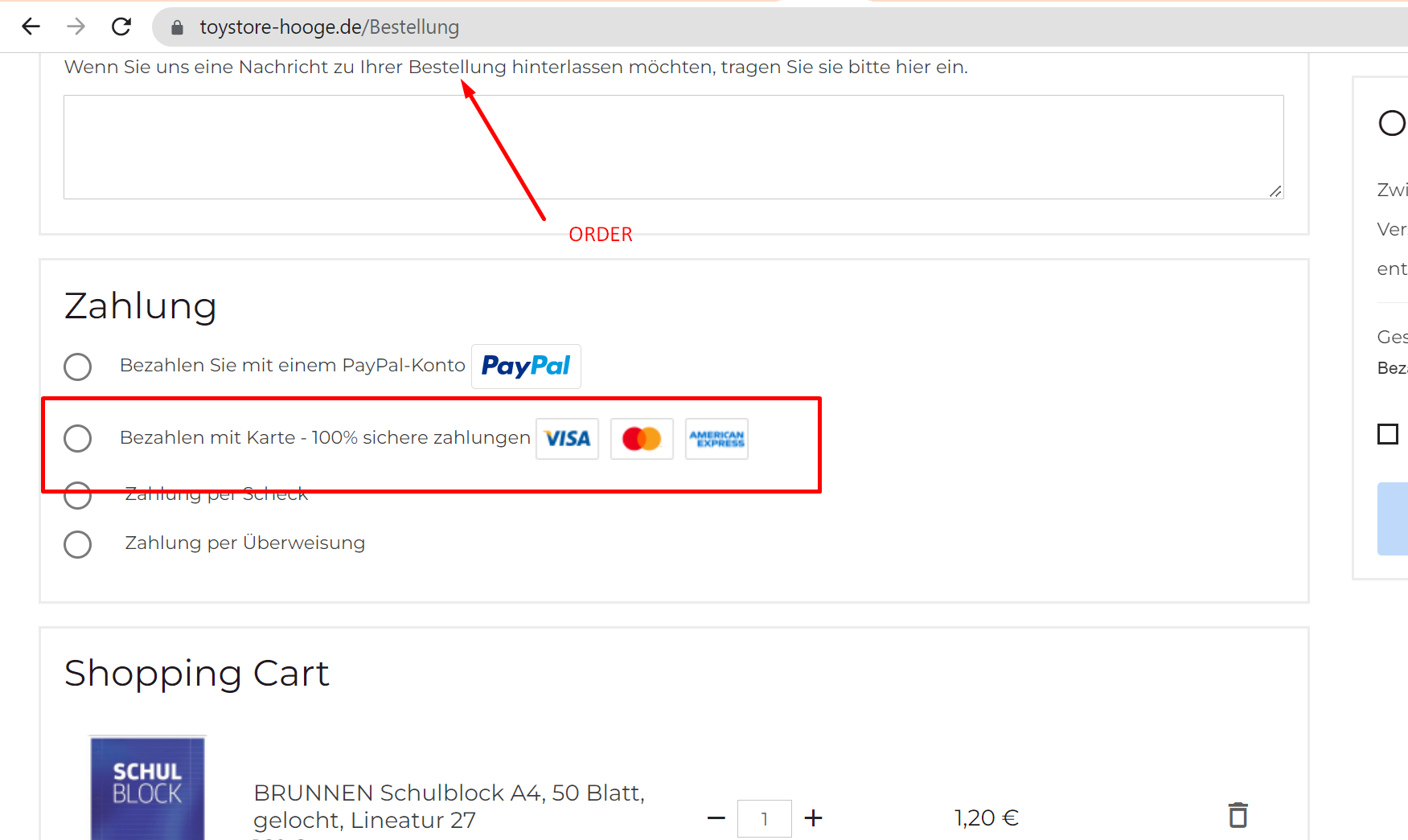Delete the BRUNNEN Schulblock item with trash icon
The width and height of the screenshot is (1408, 840).
[x=1238, y=815]
